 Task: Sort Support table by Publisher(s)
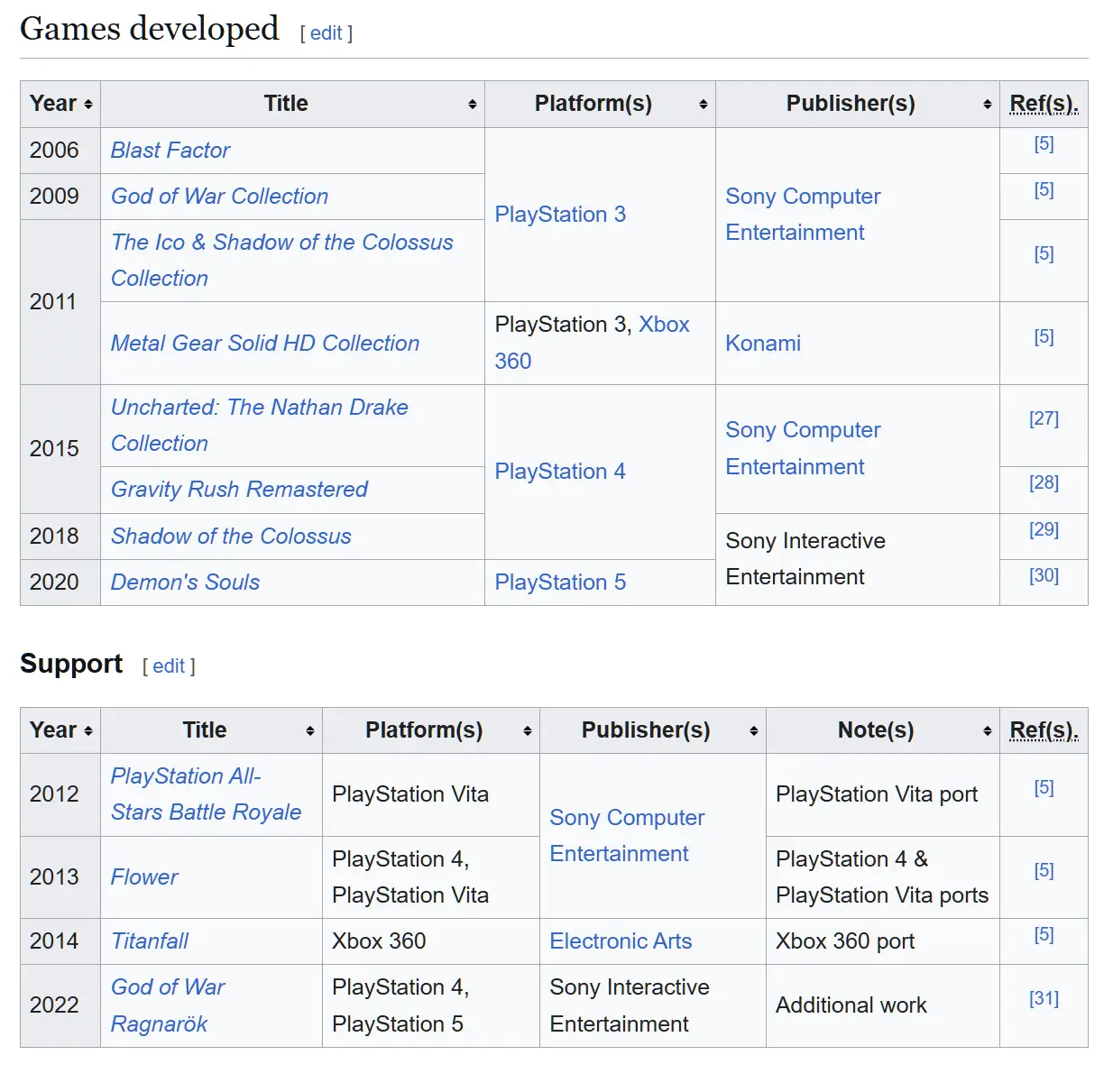pyautogui.click(x=753, y=731)
